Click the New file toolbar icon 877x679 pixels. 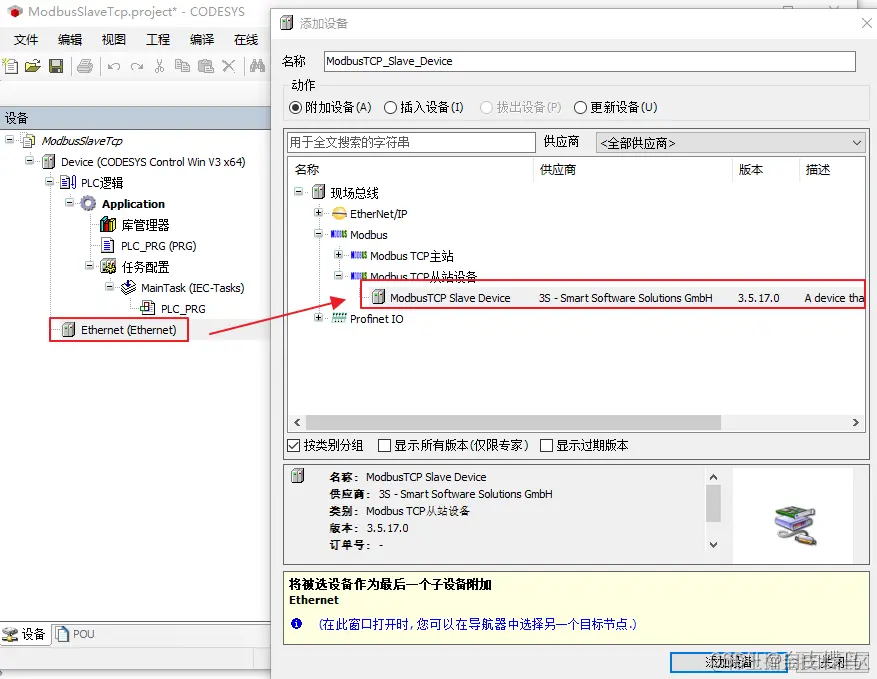(x=10, y=66)
